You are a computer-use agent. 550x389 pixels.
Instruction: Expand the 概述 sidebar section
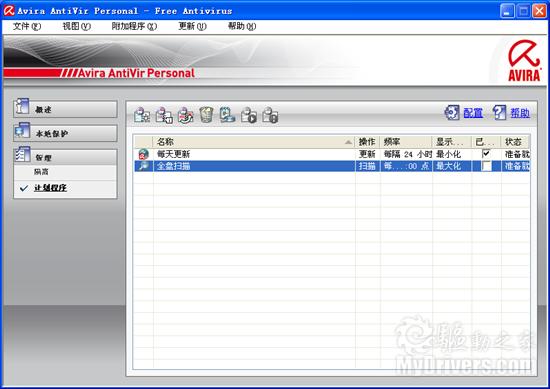65,109
